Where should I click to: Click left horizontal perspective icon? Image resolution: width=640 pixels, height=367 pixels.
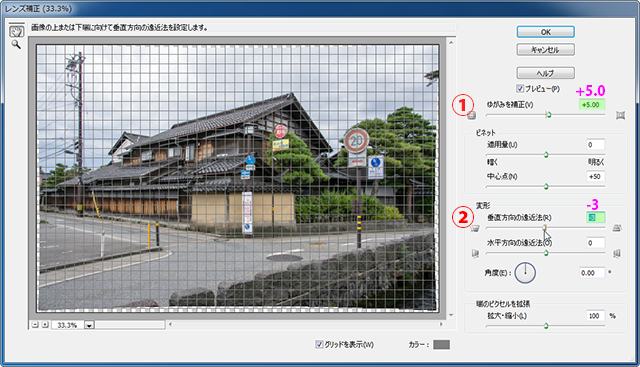pyautogui.click(x=475, y=254)
